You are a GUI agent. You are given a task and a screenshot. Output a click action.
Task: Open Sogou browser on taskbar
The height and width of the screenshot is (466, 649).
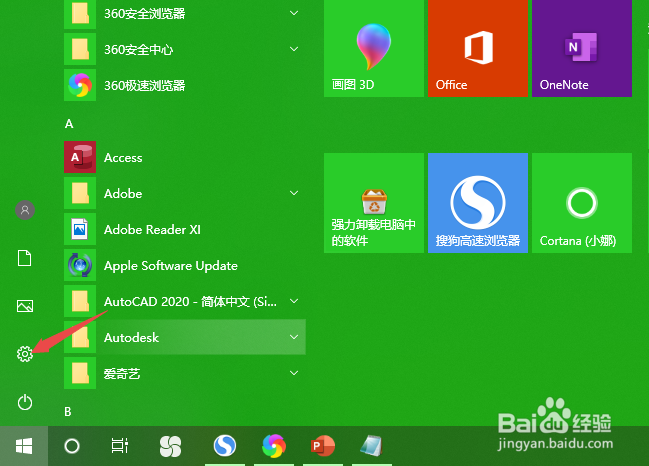(225, 446)
